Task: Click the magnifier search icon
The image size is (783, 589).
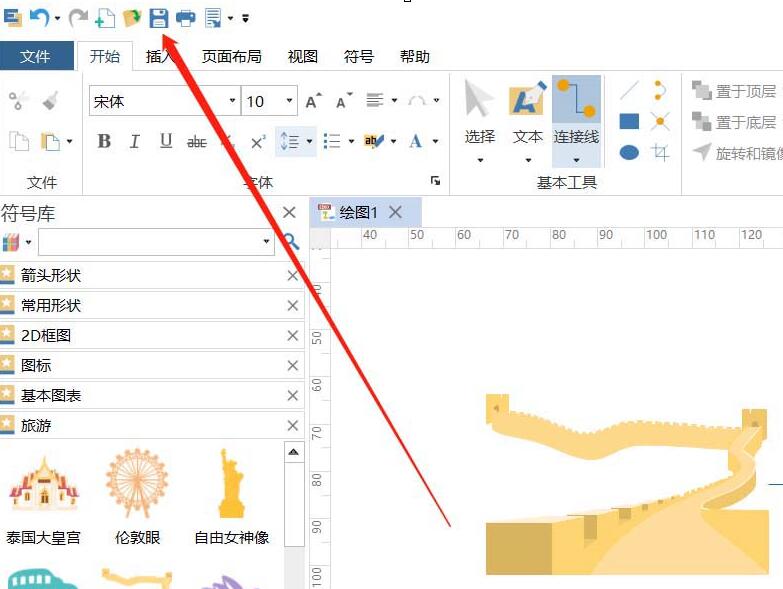Action: (x=291, y=242)
